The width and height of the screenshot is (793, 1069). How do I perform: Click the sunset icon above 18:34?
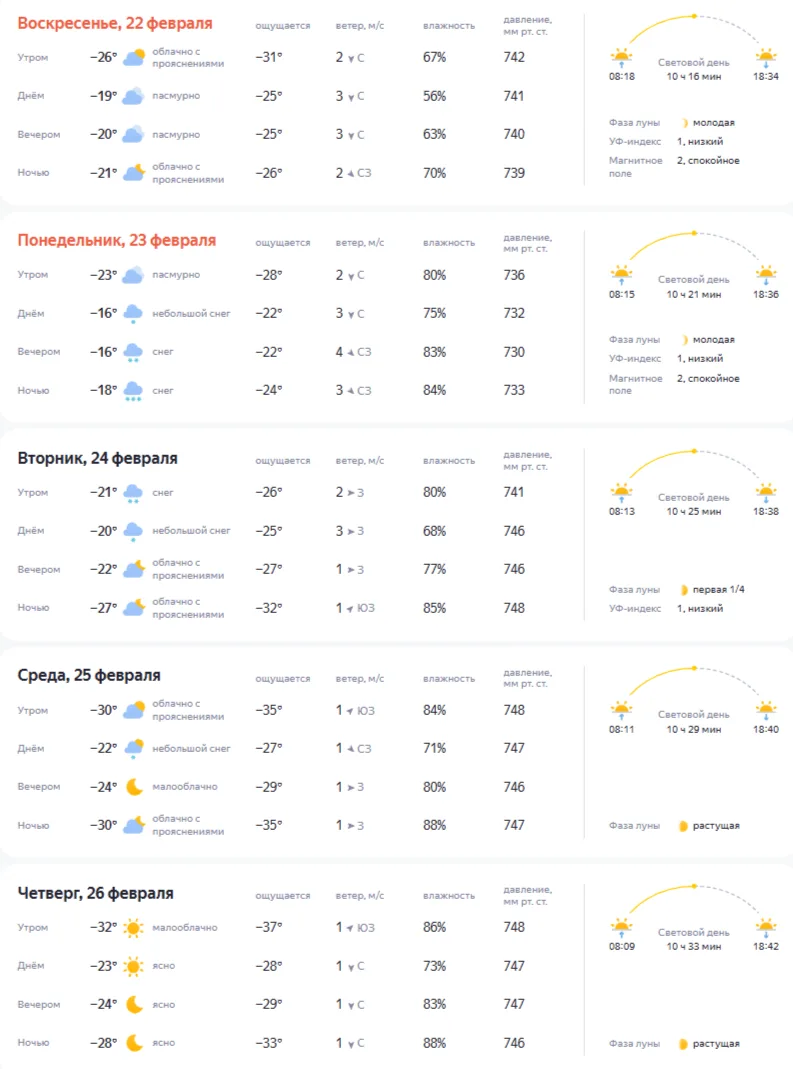[x=766, y=56]
